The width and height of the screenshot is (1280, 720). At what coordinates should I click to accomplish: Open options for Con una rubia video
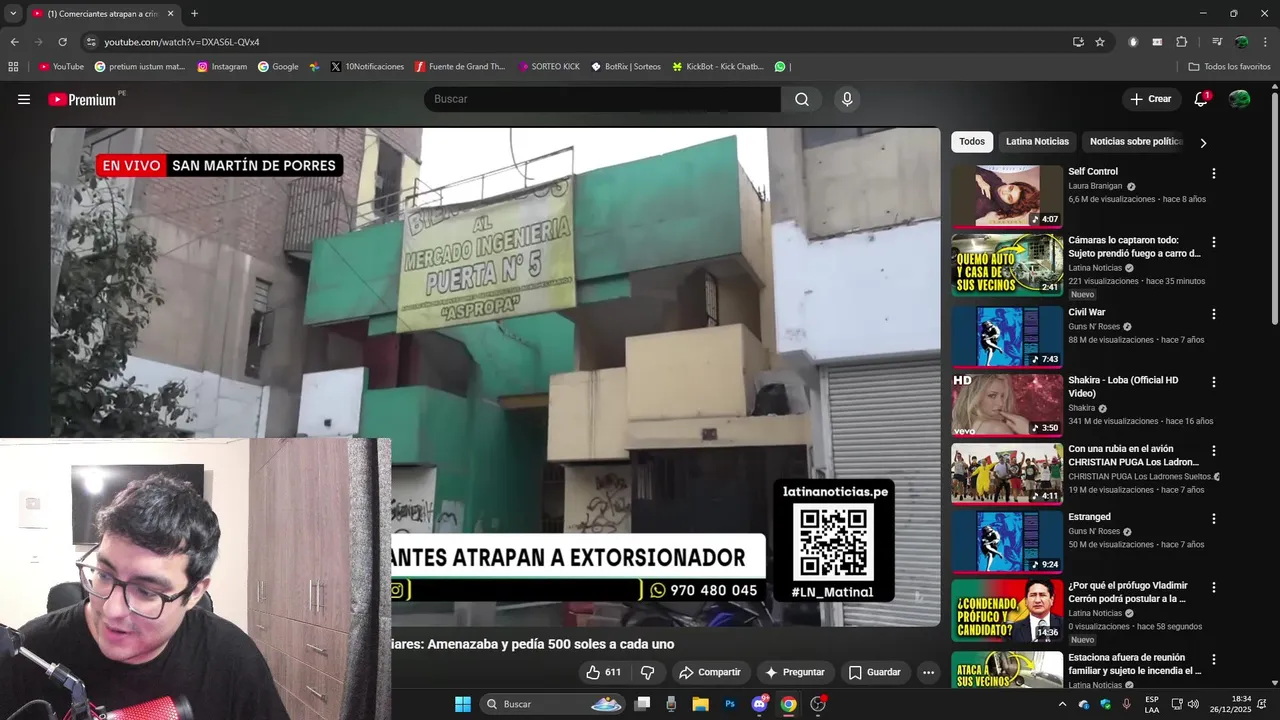click(1214, 451)
